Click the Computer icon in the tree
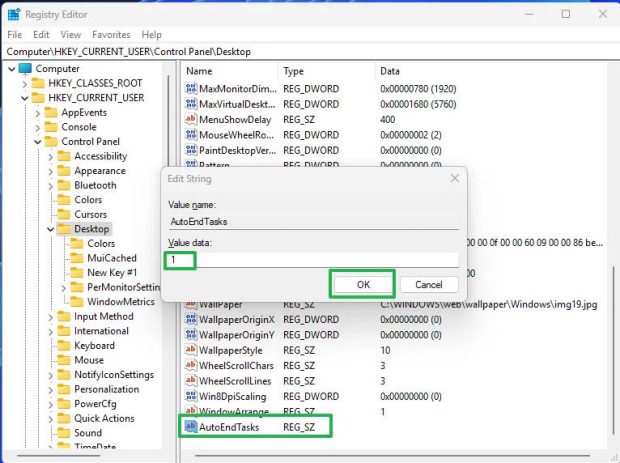 click(x=25, y=69)
